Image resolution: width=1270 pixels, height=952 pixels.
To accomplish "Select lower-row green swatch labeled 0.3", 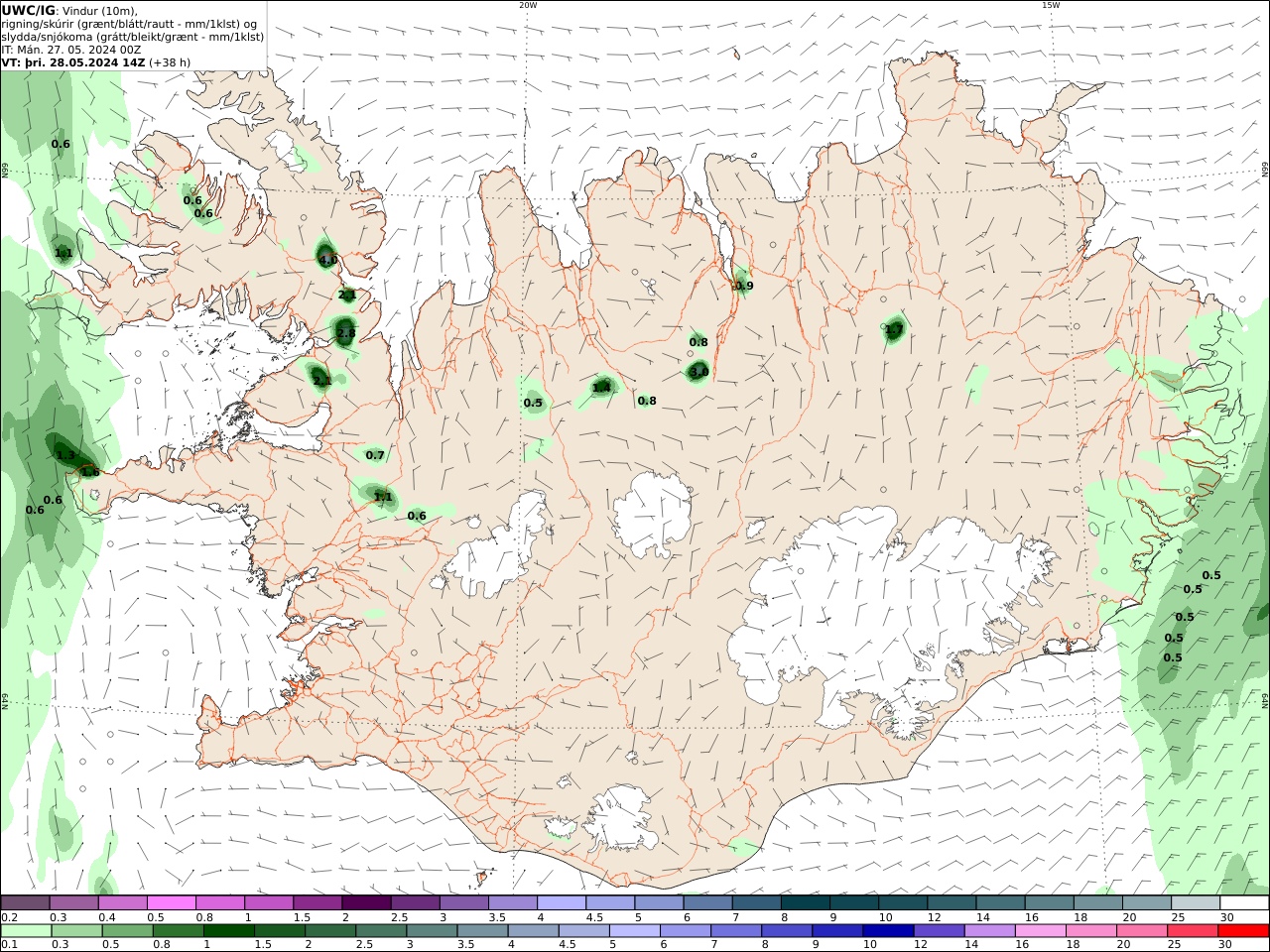I will (76, 930).
